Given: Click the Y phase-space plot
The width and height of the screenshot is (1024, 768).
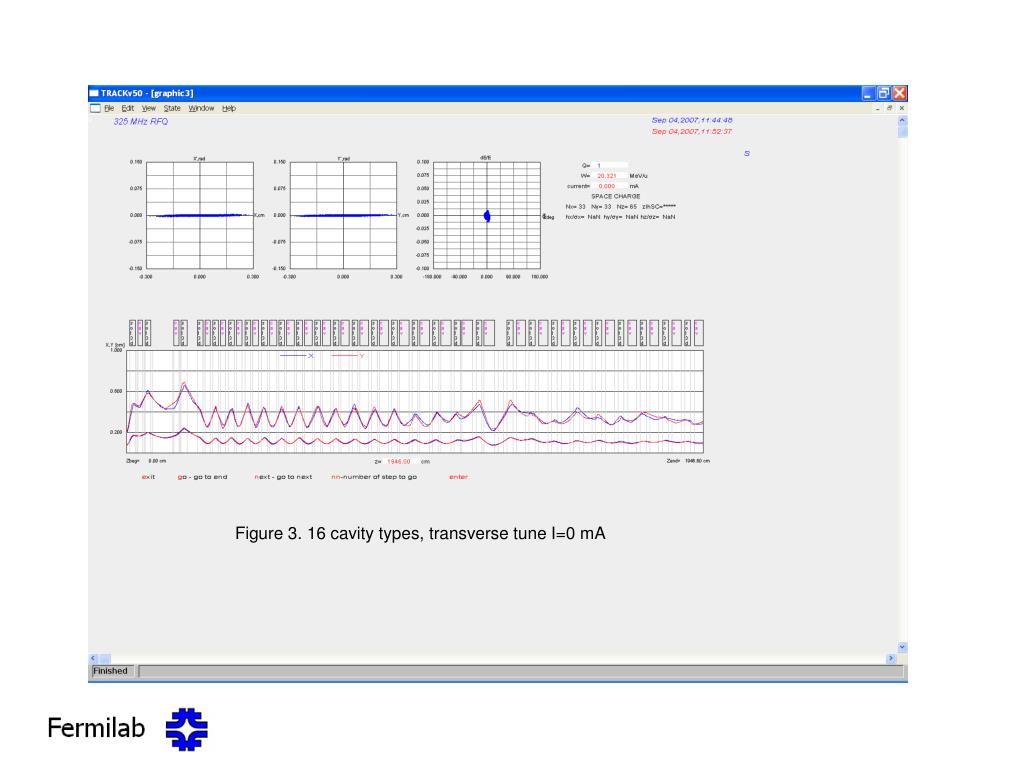Looking at the screenshot, I should coord(344,216).
